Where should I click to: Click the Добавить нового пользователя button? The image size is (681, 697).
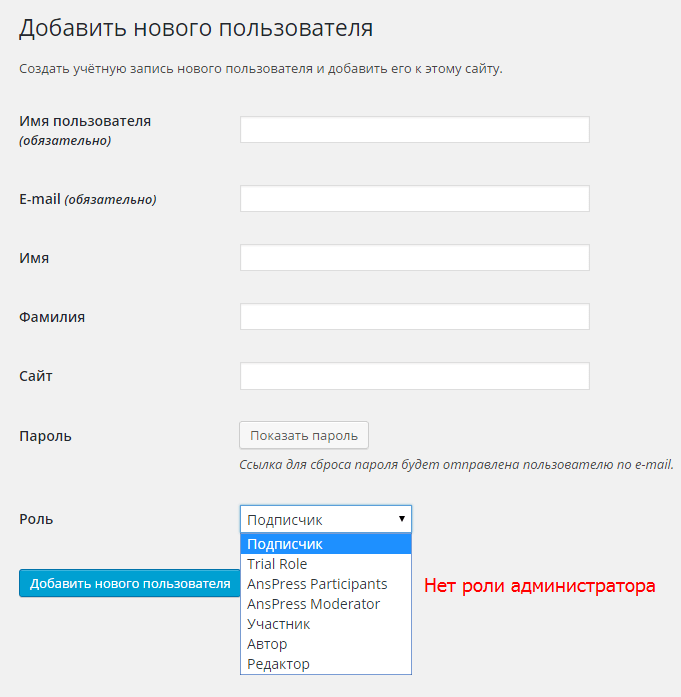click(130, 583)
